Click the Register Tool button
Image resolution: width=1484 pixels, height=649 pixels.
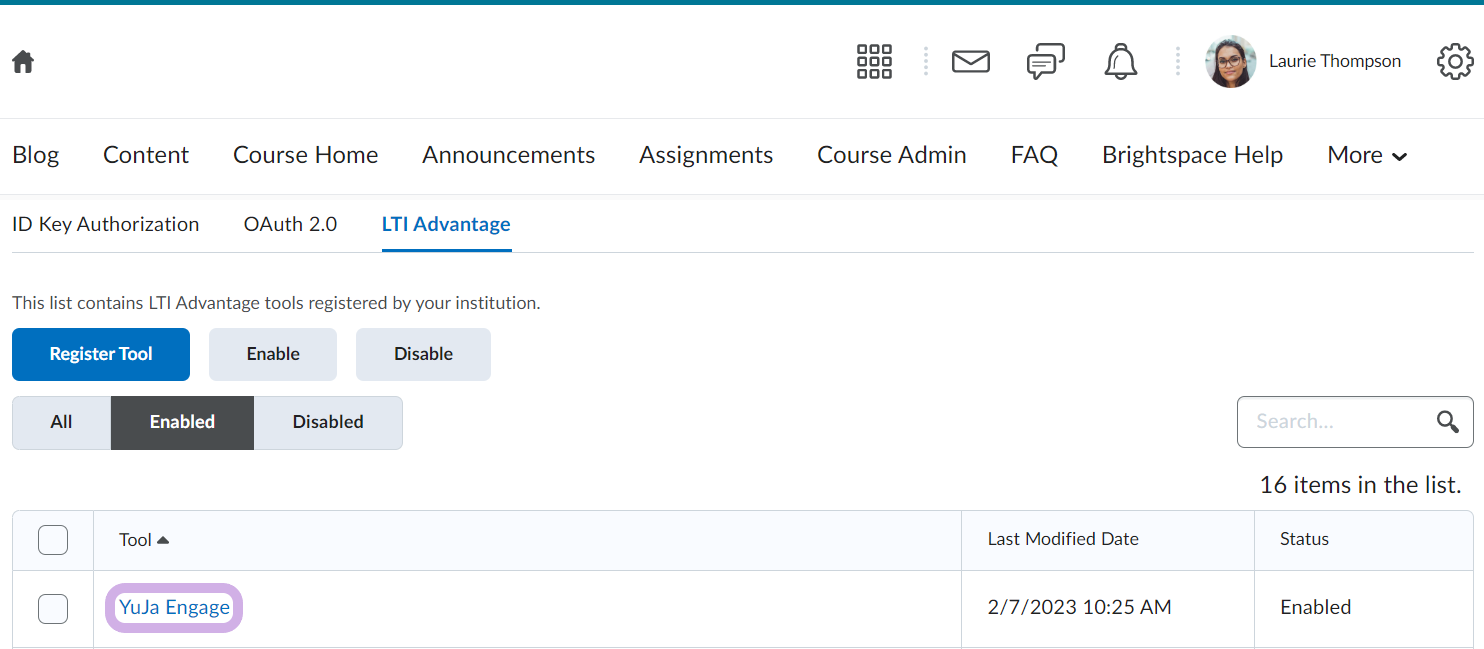point(101,354)
